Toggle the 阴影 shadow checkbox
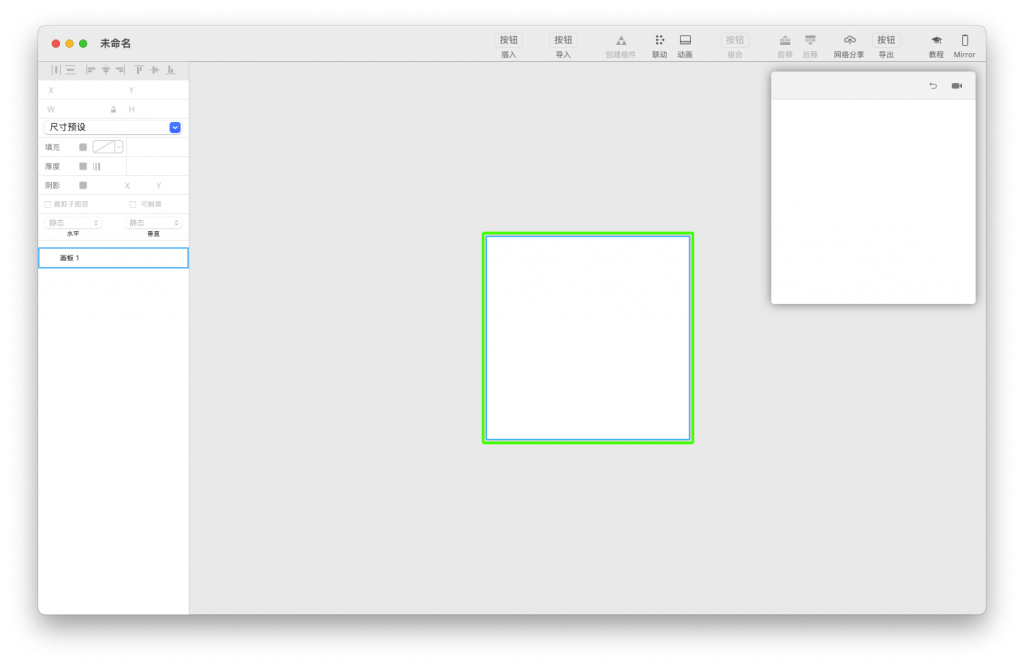 83,186
